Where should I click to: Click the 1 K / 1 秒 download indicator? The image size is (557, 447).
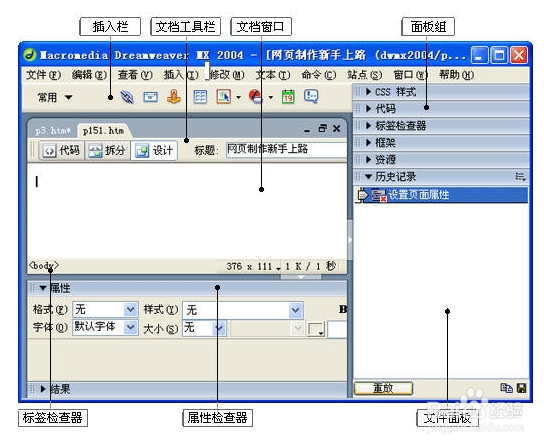[310, 266]
